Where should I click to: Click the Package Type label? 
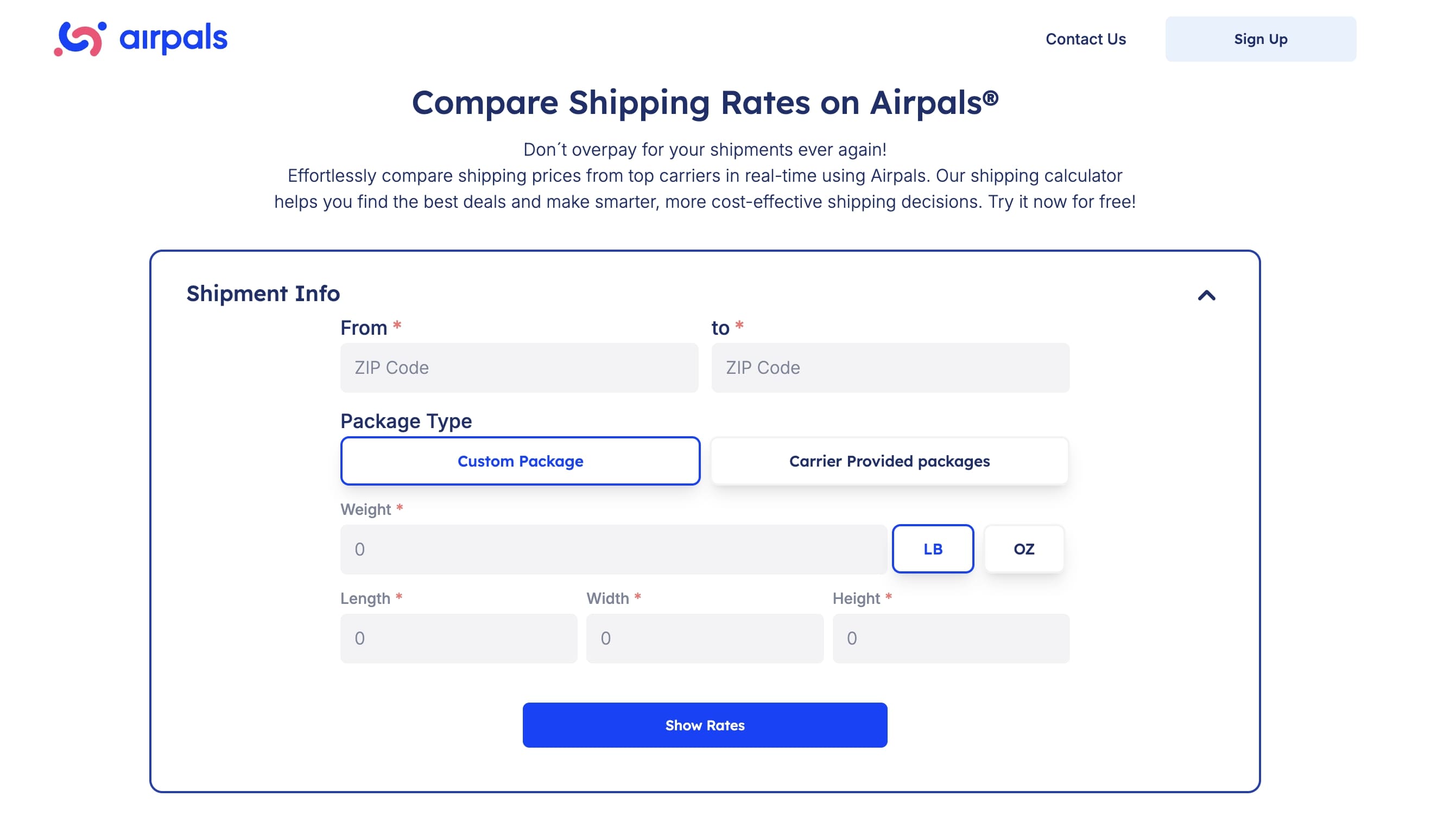pyautogui.click(x=406, y=421)
